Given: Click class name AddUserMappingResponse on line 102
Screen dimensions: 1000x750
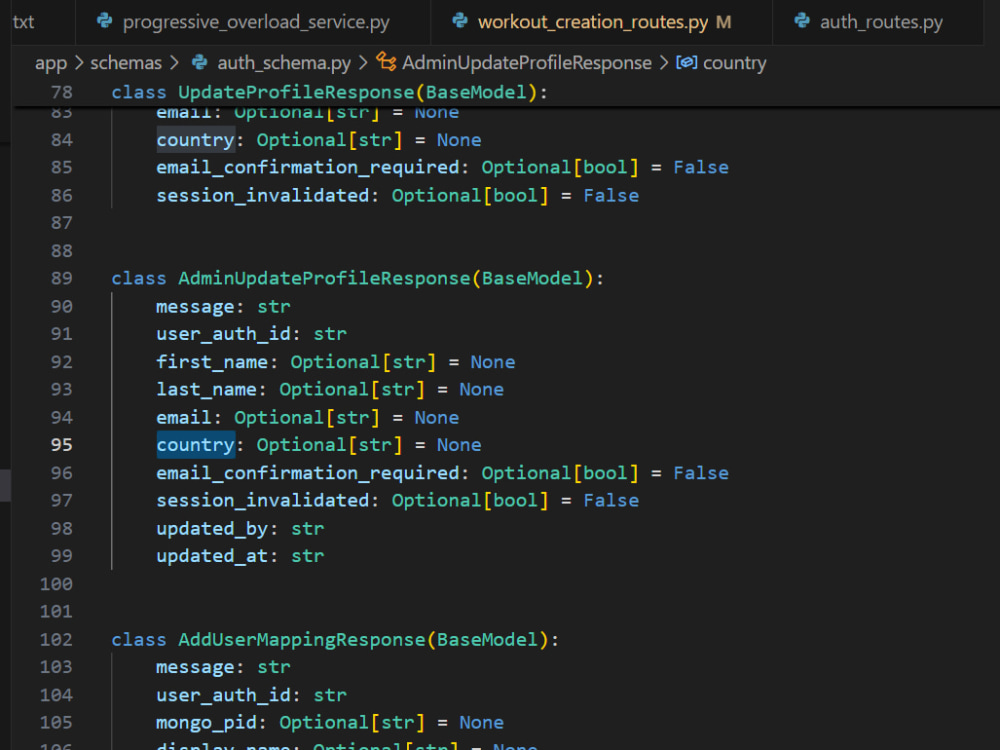Looking at the screenshot, I should coord(302,640).
